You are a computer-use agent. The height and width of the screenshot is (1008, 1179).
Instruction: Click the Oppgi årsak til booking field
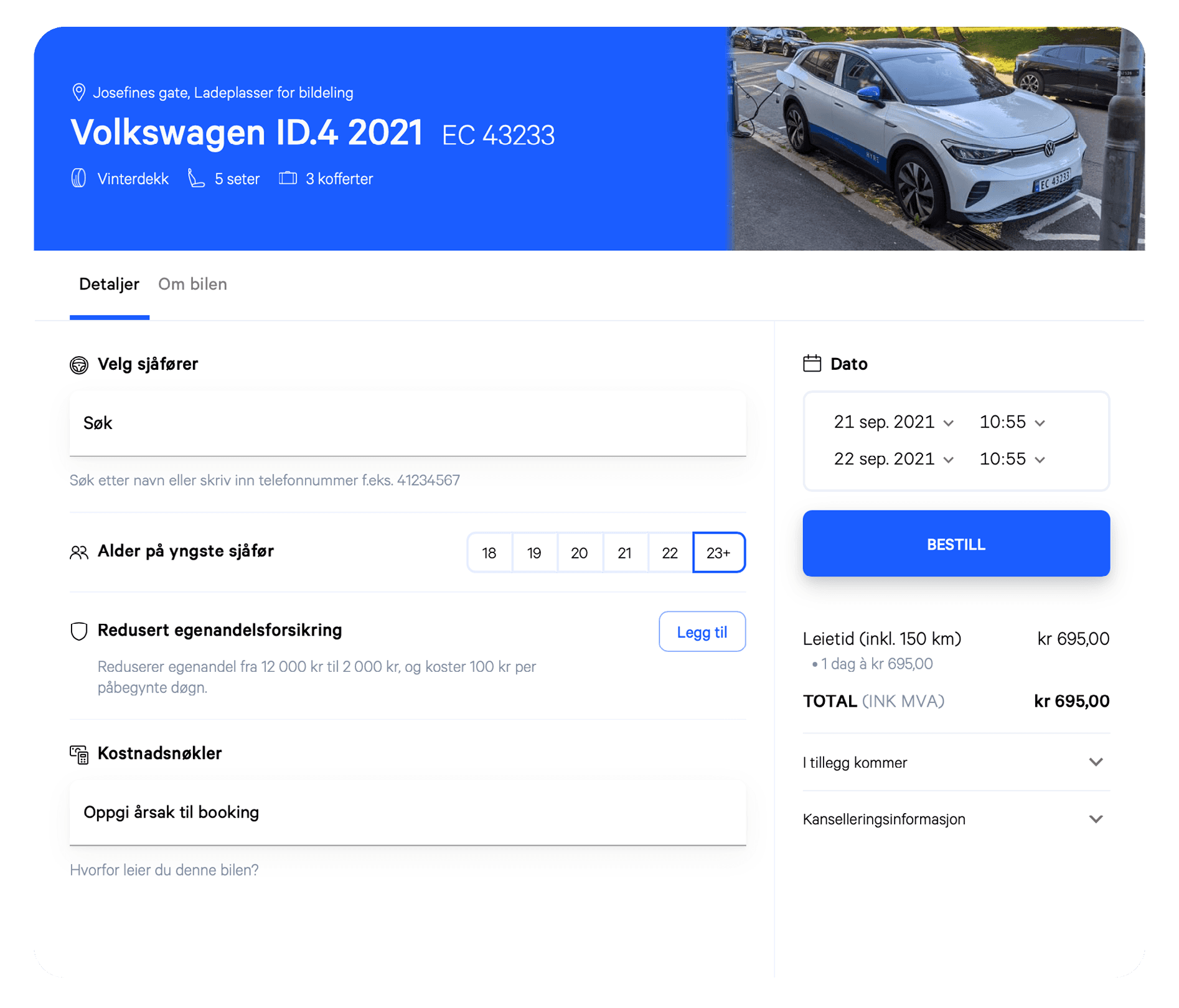[408, 813]
